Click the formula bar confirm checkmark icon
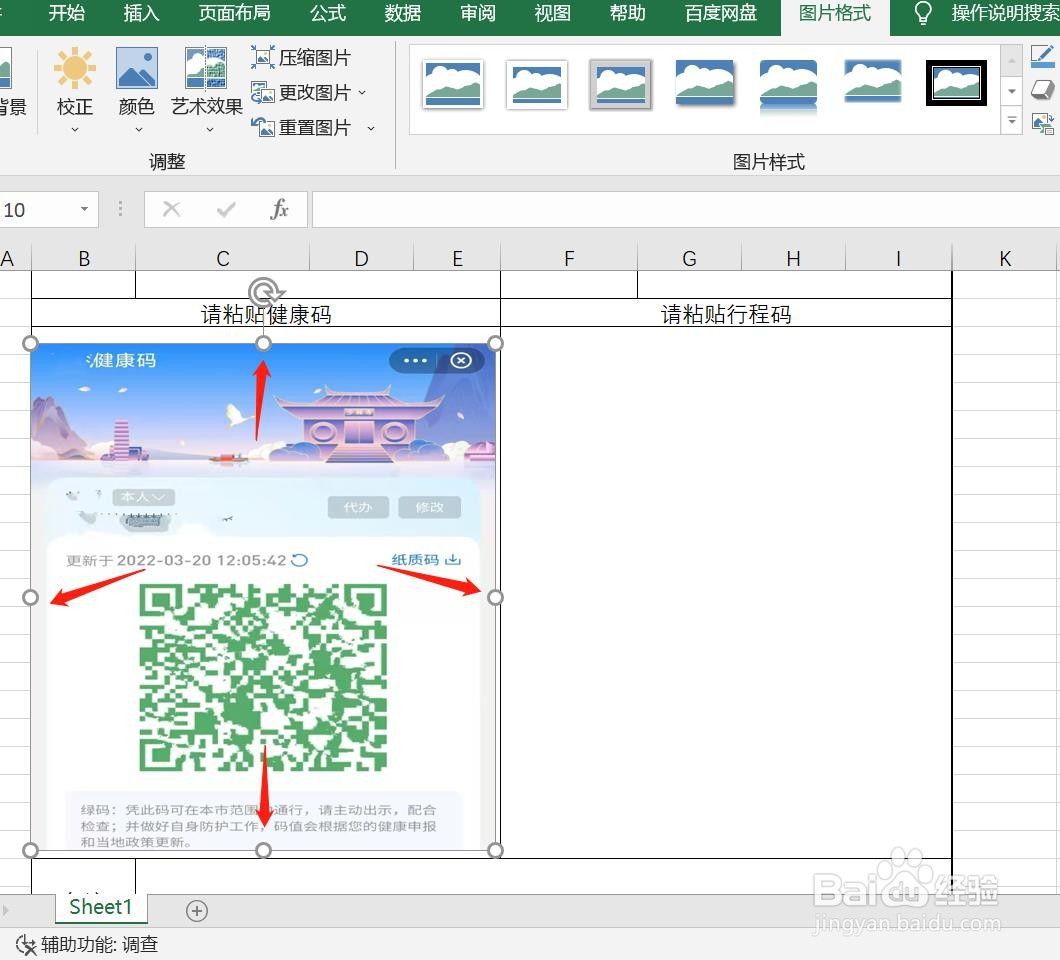The image size is (1060, 960). click(226, 210)
